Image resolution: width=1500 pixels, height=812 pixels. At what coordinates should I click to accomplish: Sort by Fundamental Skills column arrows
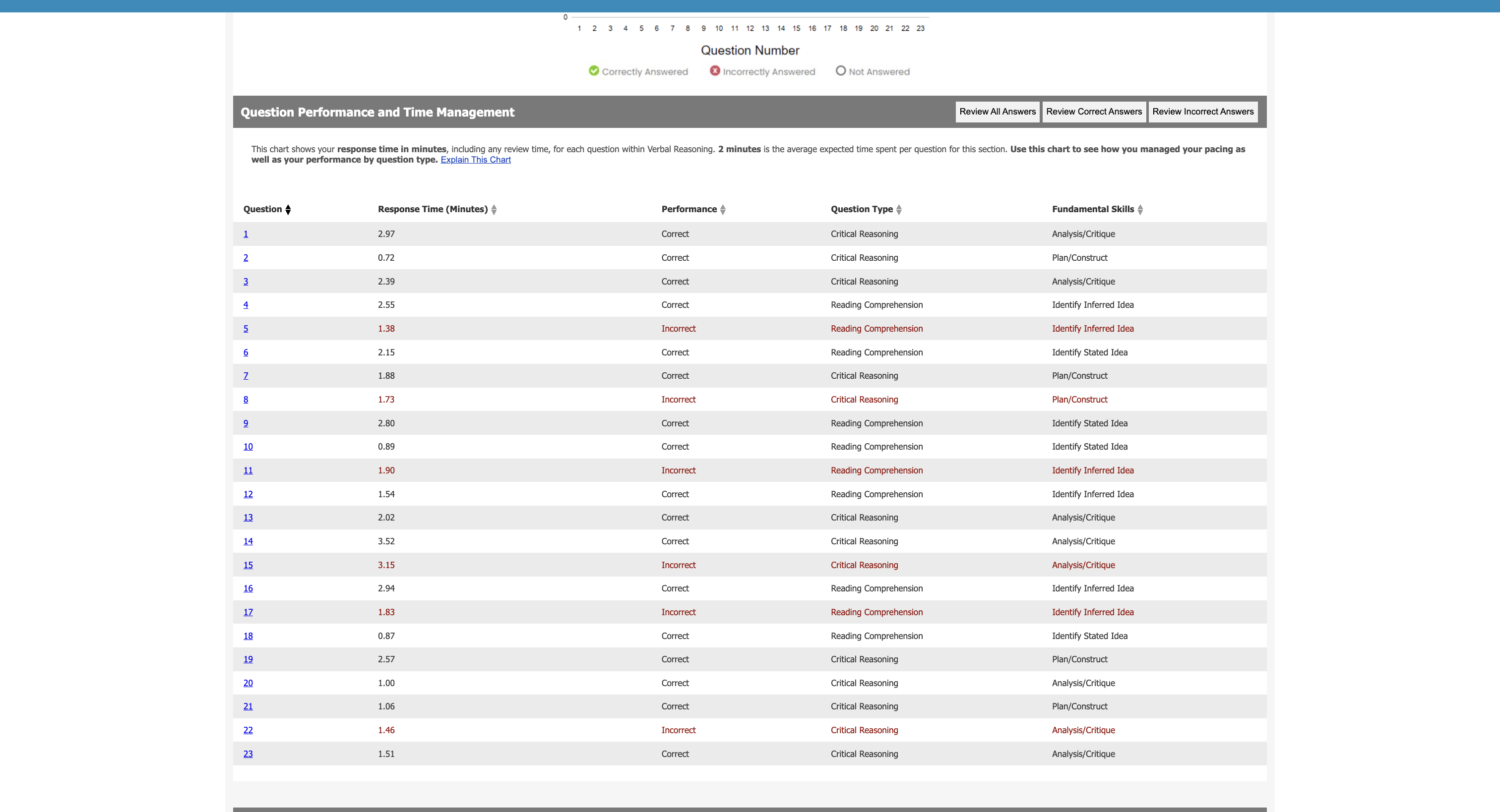click(1139, 210)
